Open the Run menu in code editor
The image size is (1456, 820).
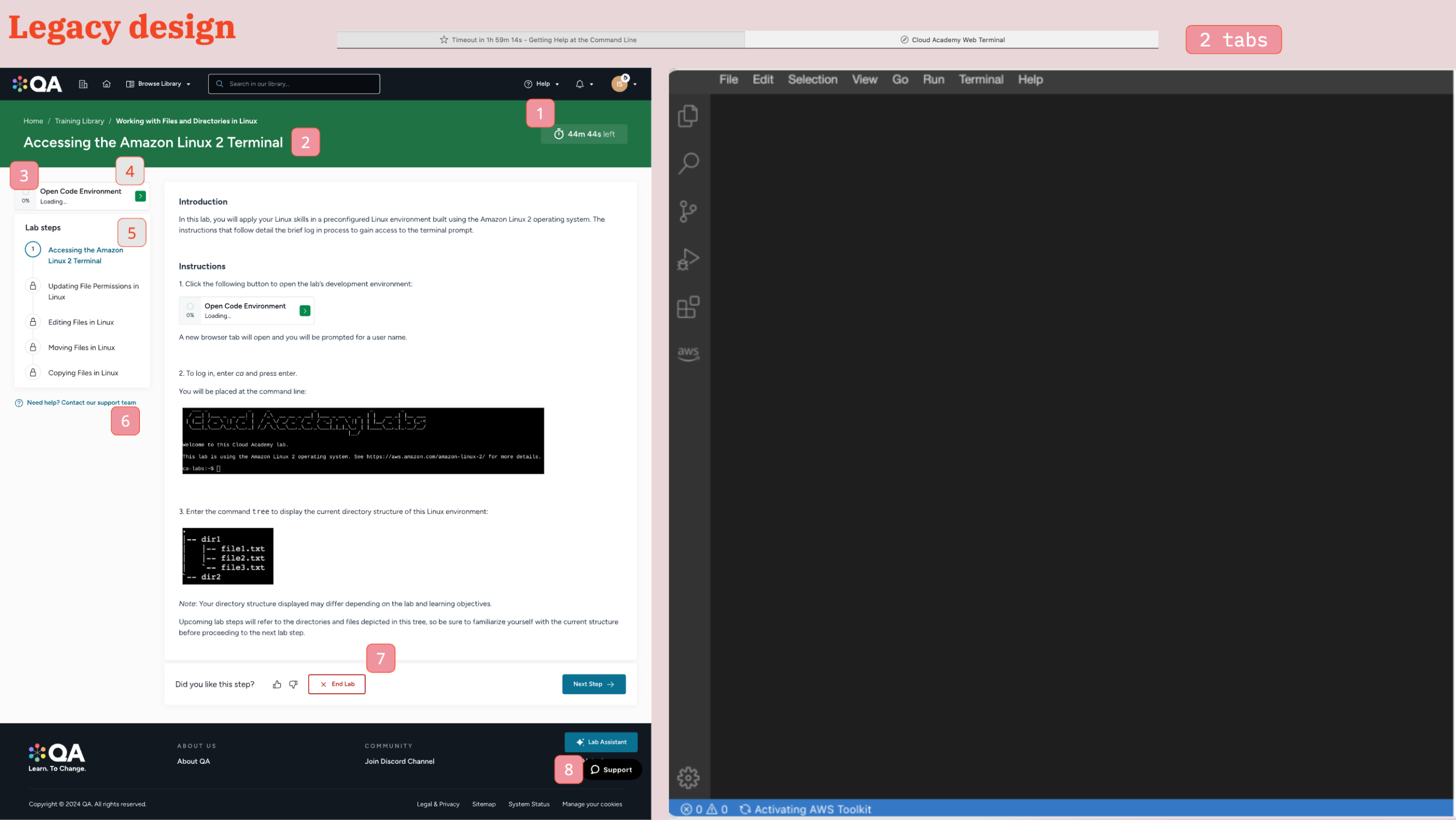pyautogui.click(x=933, y=80)
